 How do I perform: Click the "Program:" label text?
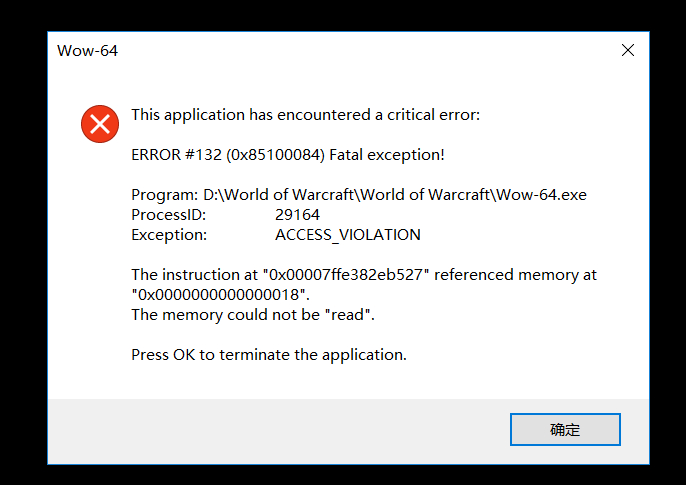coord(165,195)
